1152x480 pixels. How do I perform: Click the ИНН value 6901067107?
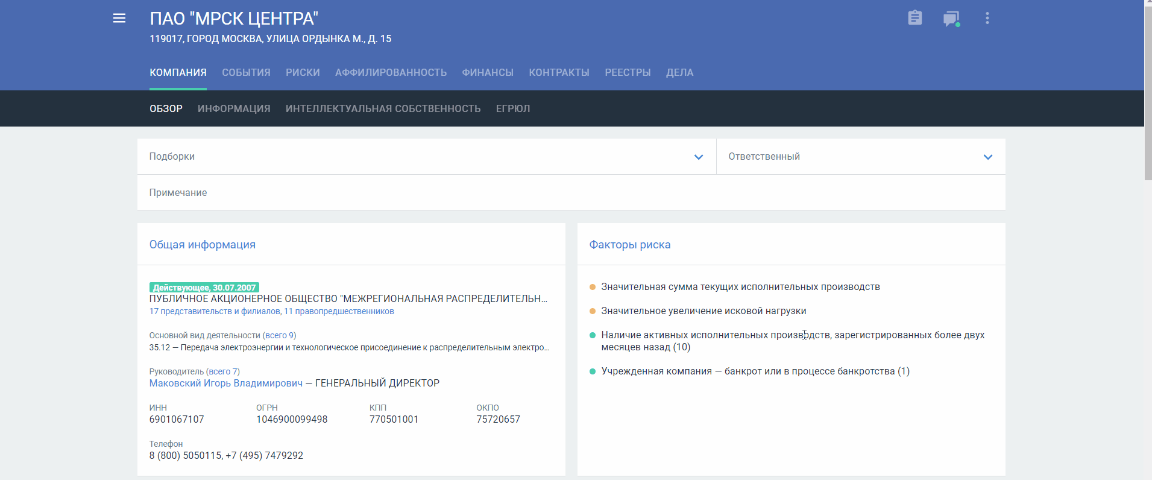(176, 420)
